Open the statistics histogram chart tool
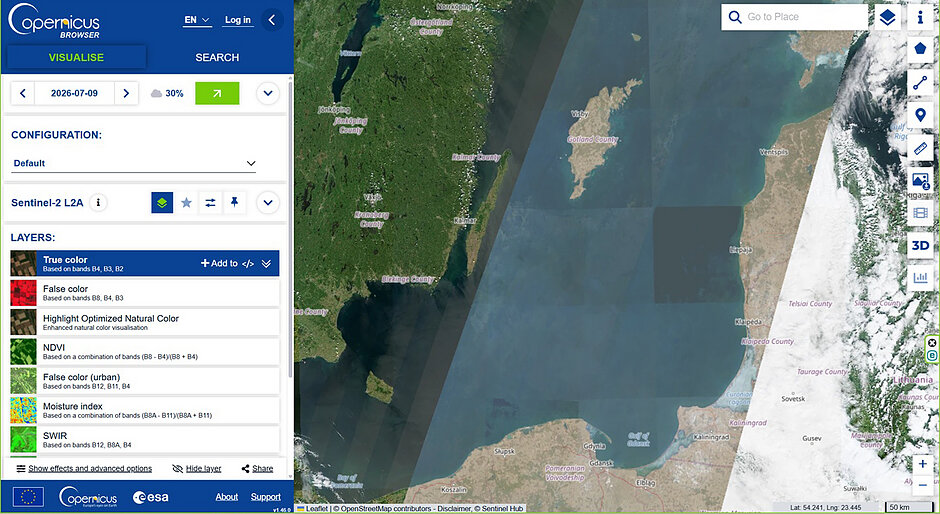This screenshot has width=940, height=514. (920, 278)
